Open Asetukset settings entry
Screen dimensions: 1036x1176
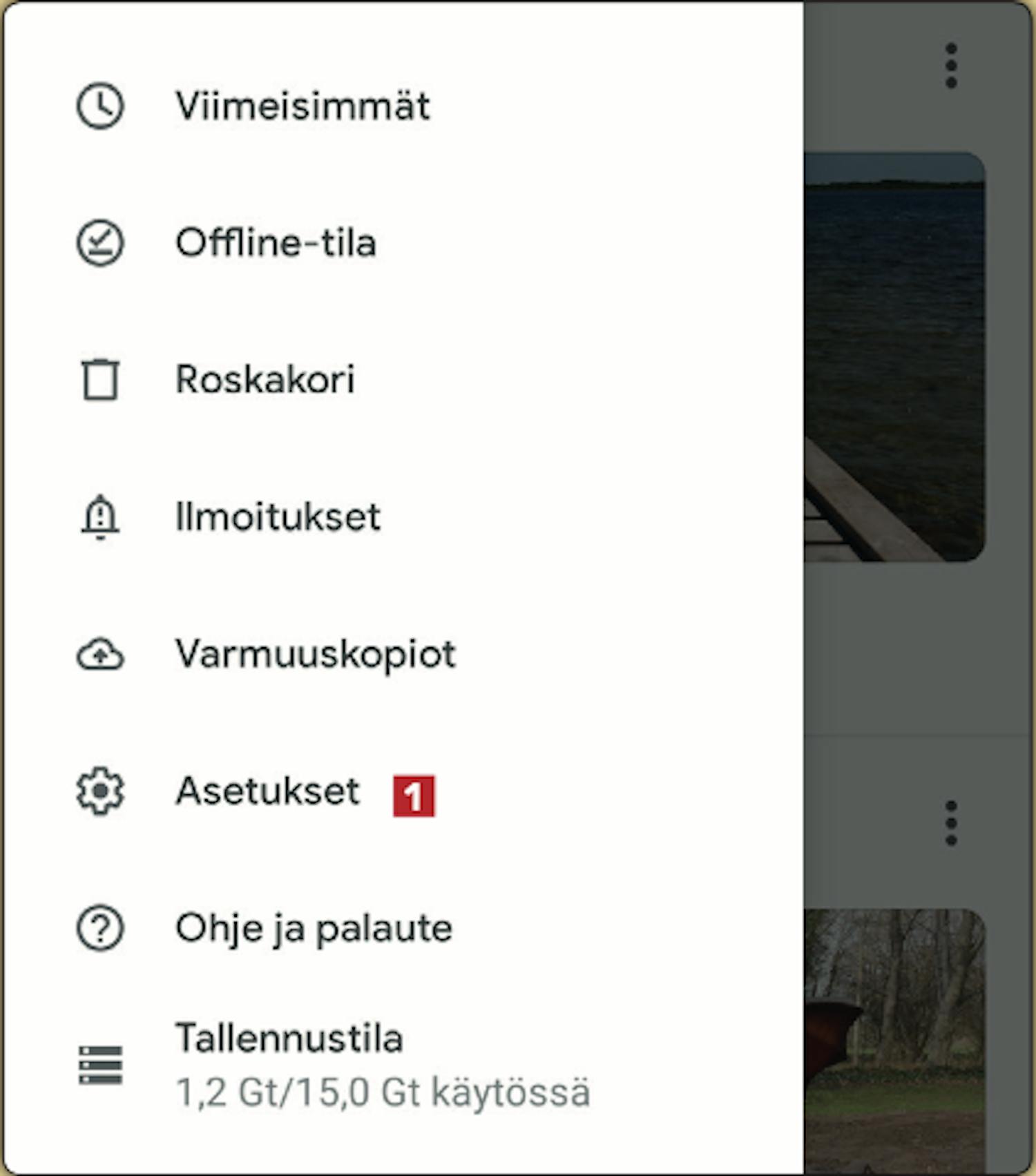[403, 791]
